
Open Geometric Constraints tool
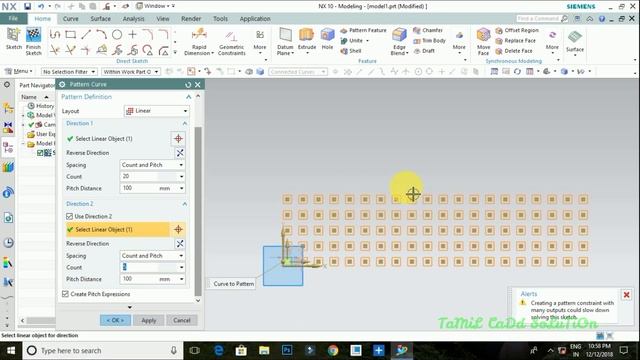coord(231,42)
